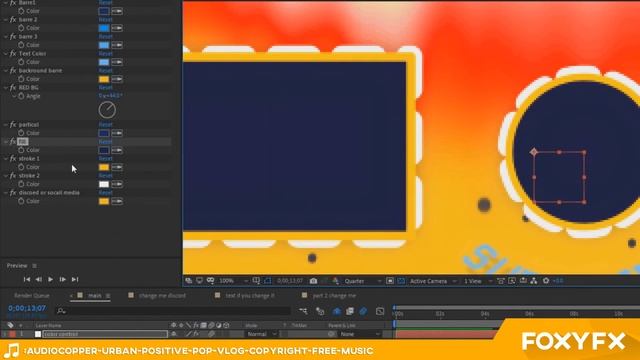Viewport: 640px width, 360px height.
Task: Switch to text if you change it tab
Action: coord(250,296)
